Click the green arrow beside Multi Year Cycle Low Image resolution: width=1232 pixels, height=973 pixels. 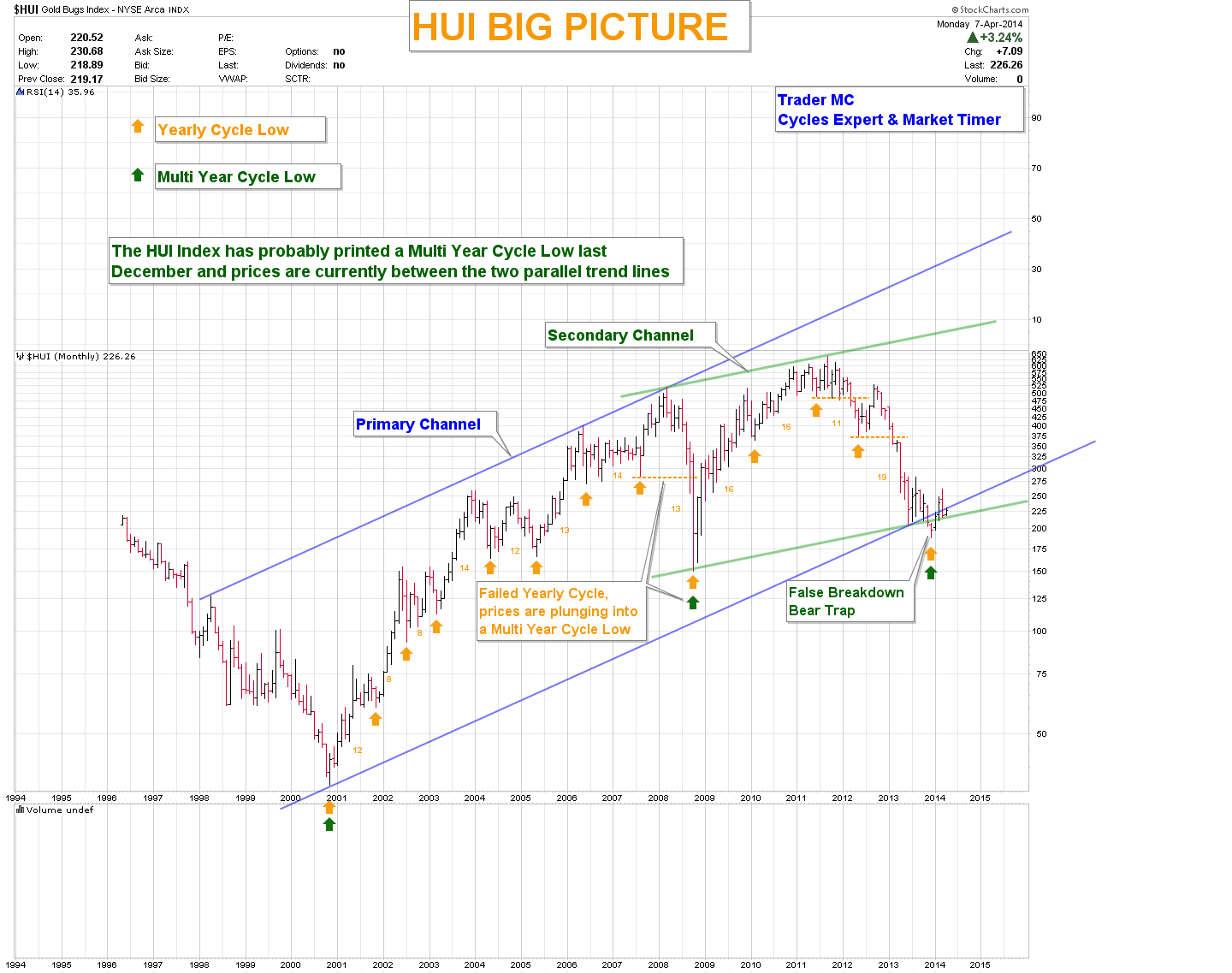click(x=138, y=175)
